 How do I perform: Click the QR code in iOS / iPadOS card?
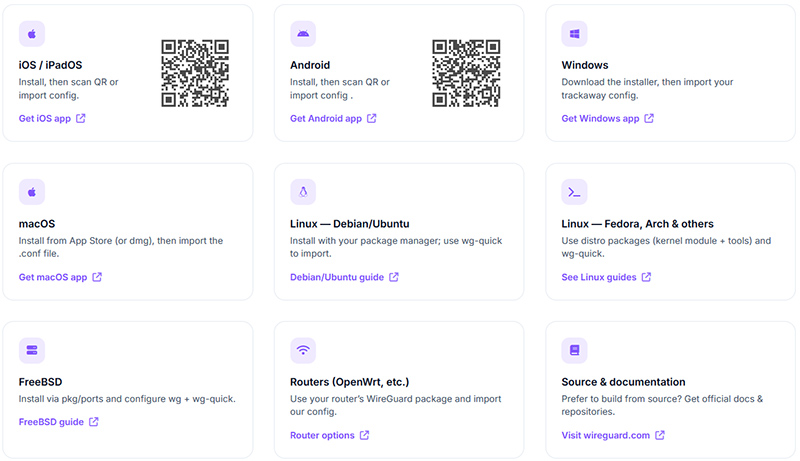196,73
